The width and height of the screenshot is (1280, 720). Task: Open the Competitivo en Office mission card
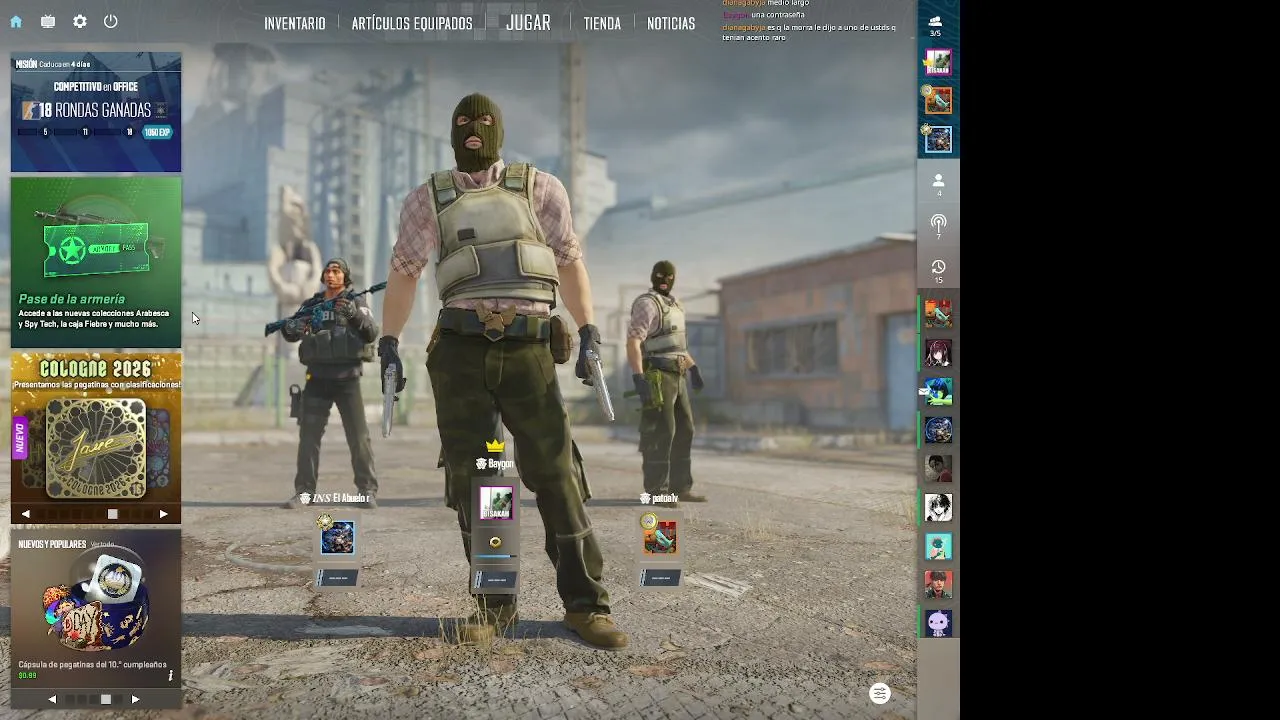(x=96, y=112)
